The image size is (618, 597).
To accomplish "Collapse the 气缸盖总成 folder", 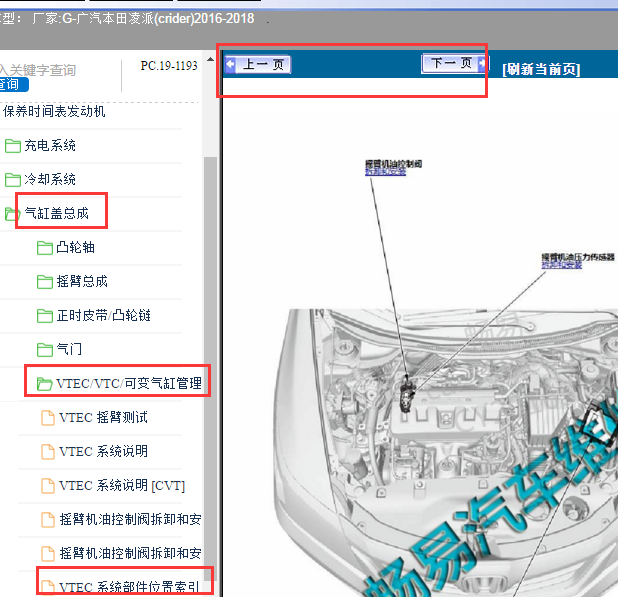I will [x=56, y=213].
